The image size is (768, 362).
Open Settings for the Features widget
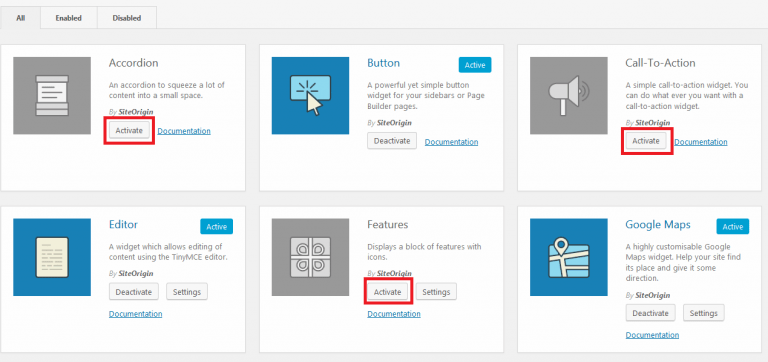click(x=436, y=292)
